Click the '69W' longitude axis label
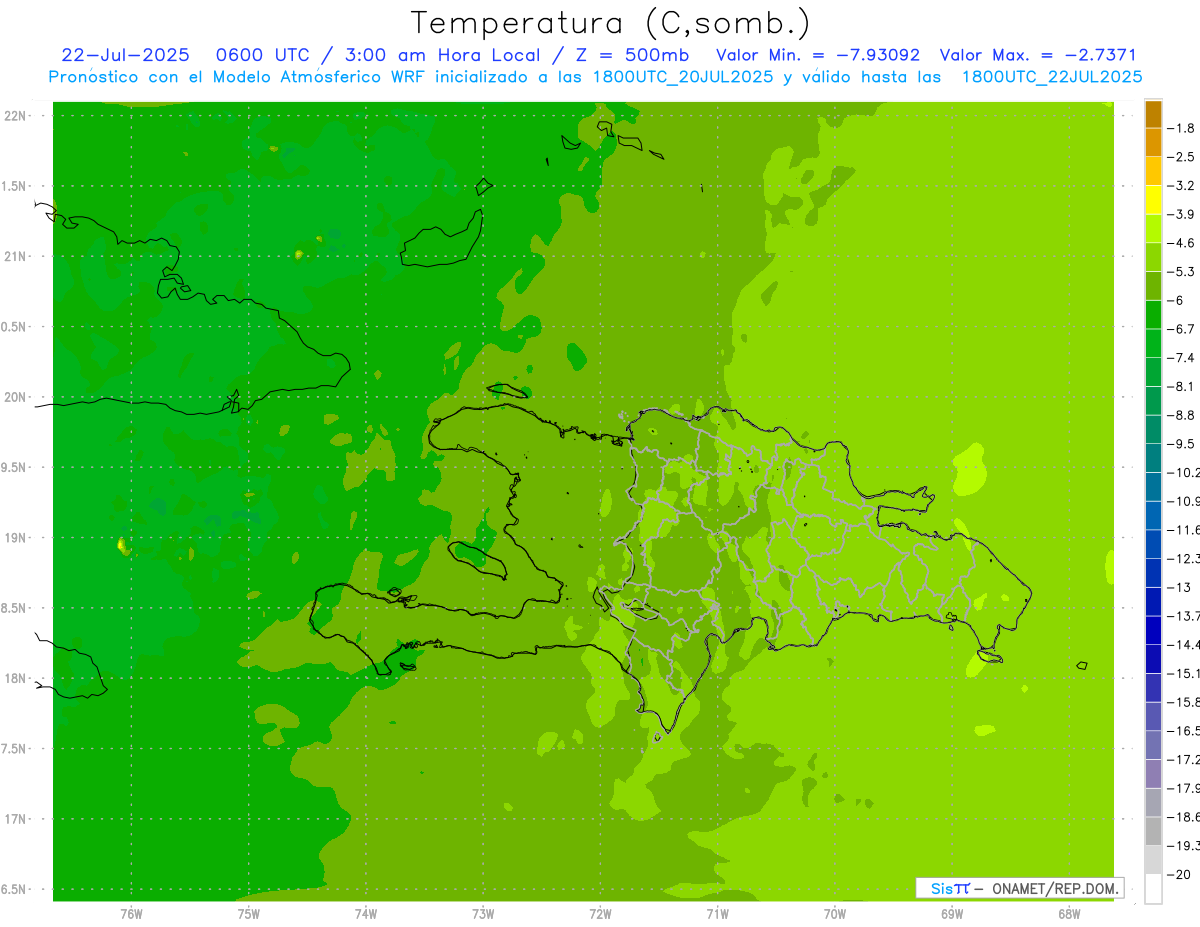 tap(952, 914)
